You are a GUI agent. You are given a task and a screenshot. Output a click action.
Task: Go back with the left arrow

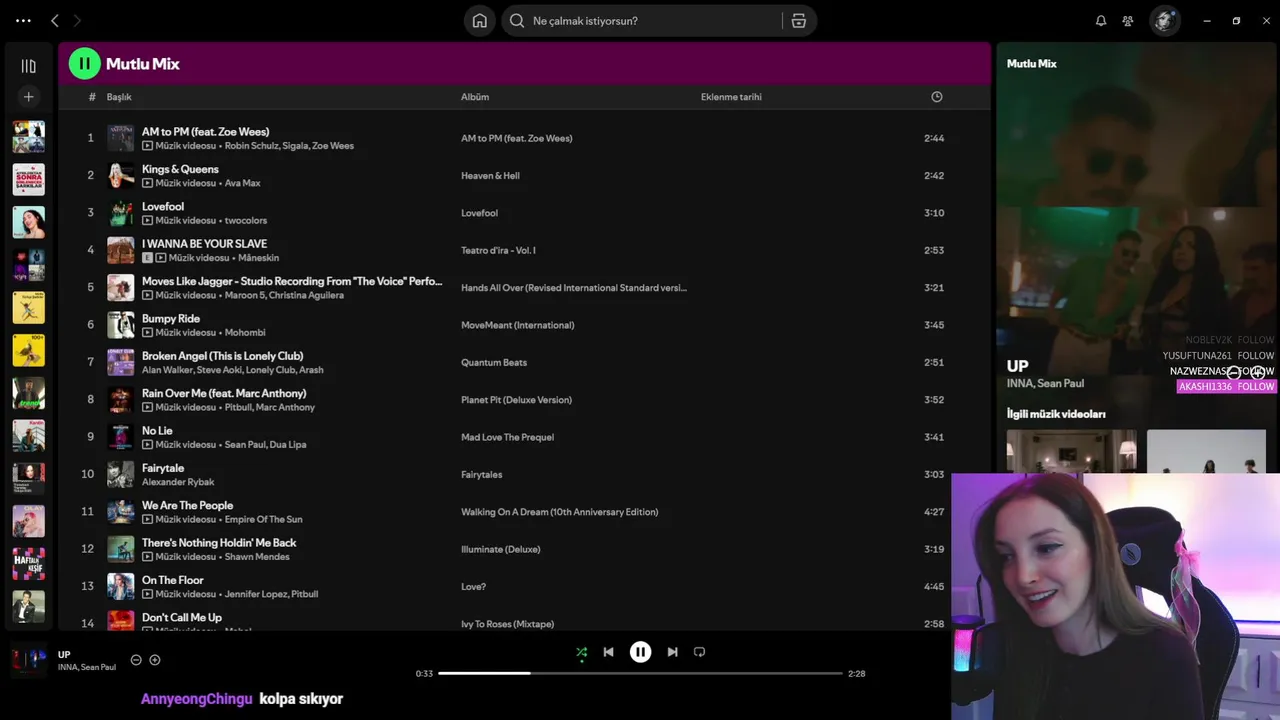tap(55, 21)
